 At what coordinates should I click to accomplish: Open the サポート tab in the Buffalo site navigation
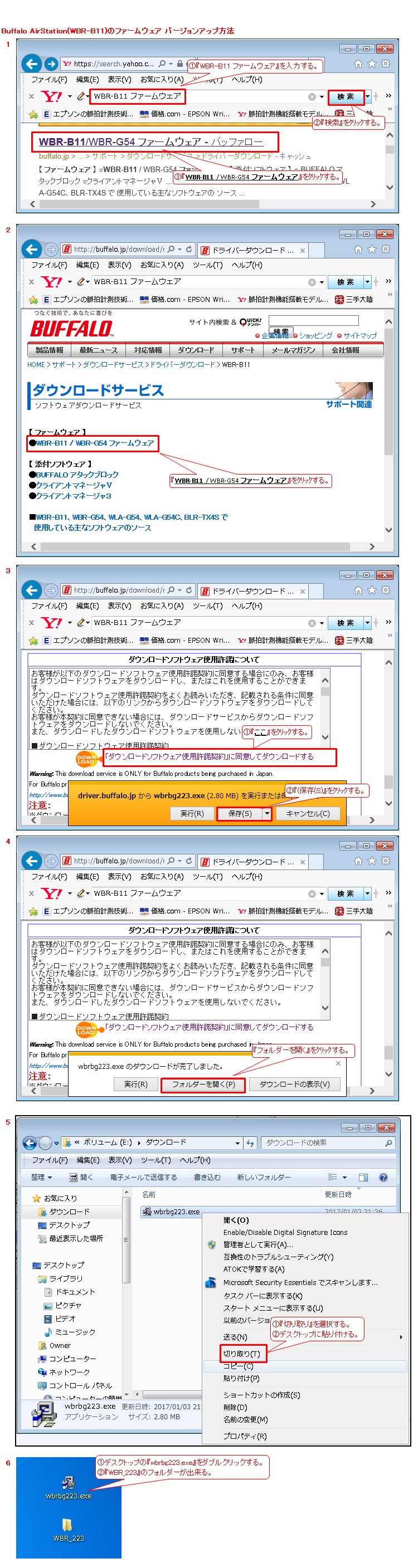pos(243,350)
